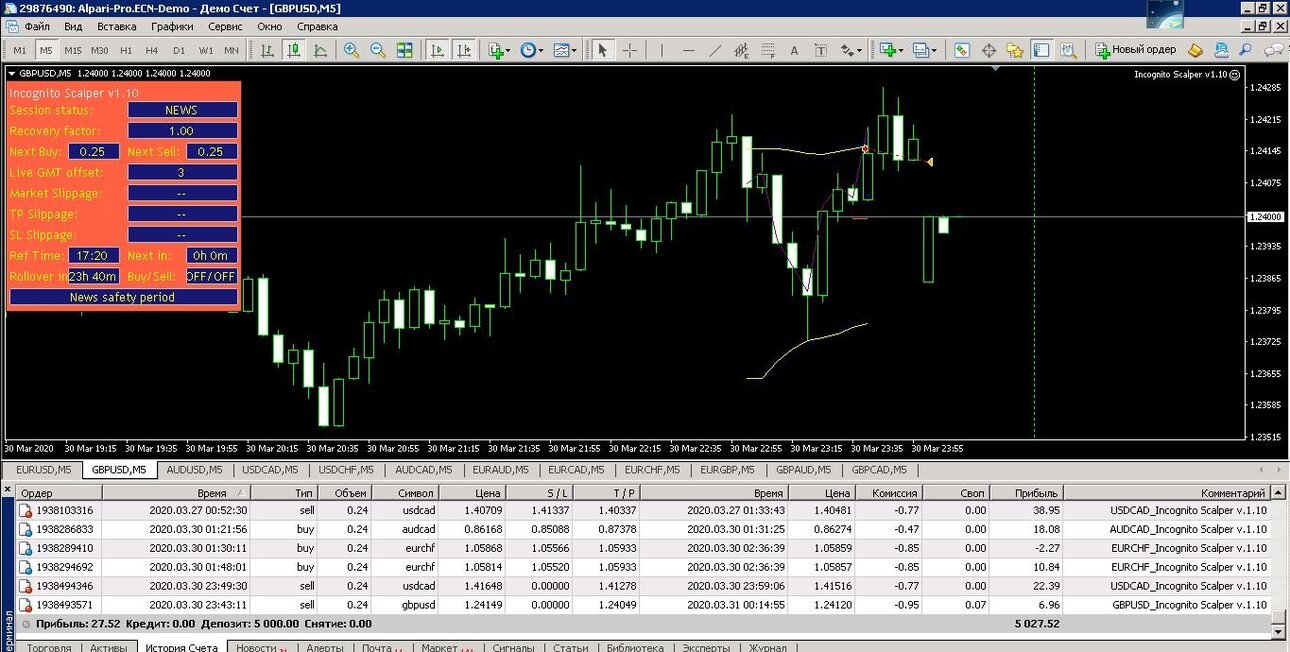Close the terminal panel with x button
Viewport: 1290px width, 652px height.
8,490
